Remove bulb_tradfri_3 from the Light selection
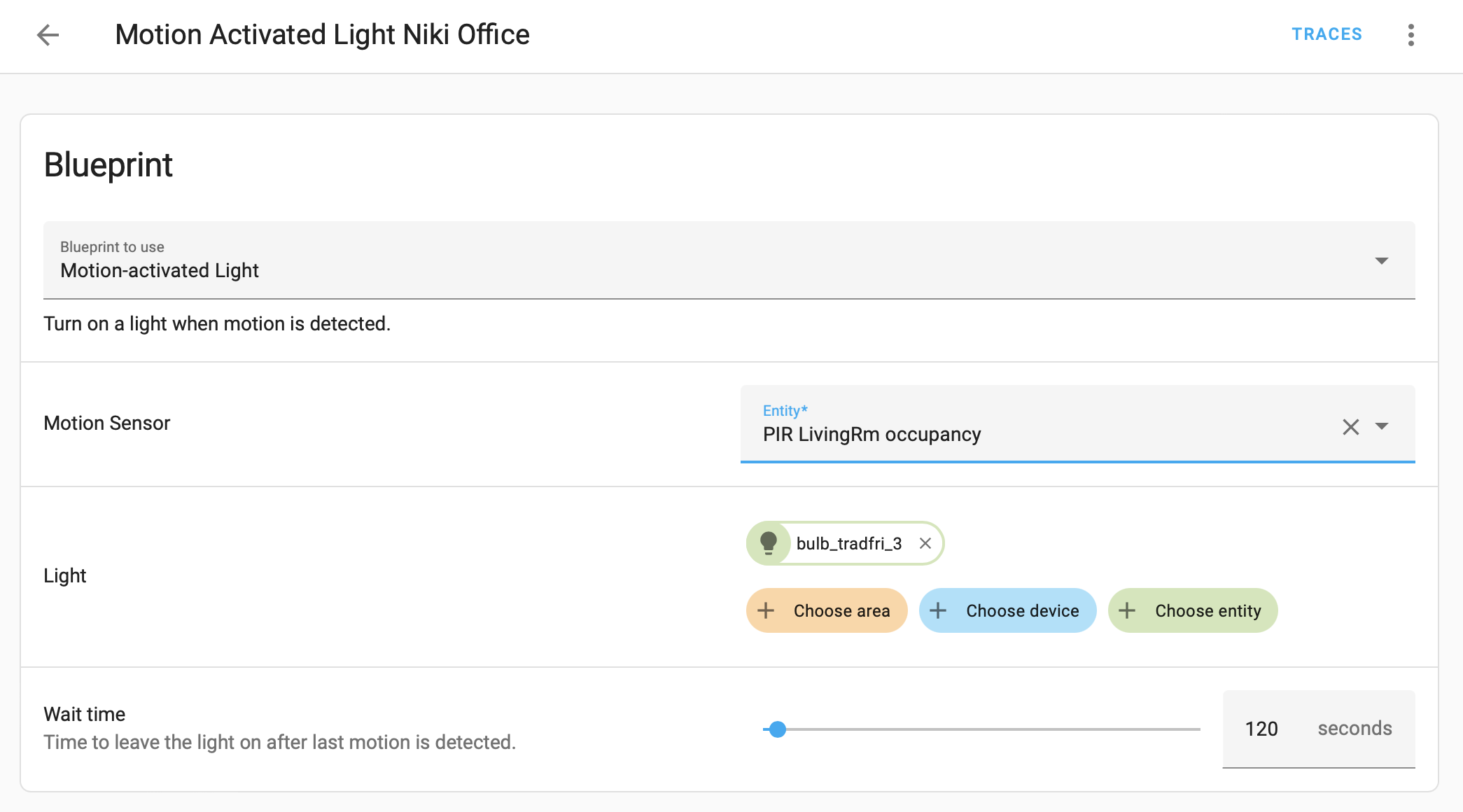 (x=925, y=542)
